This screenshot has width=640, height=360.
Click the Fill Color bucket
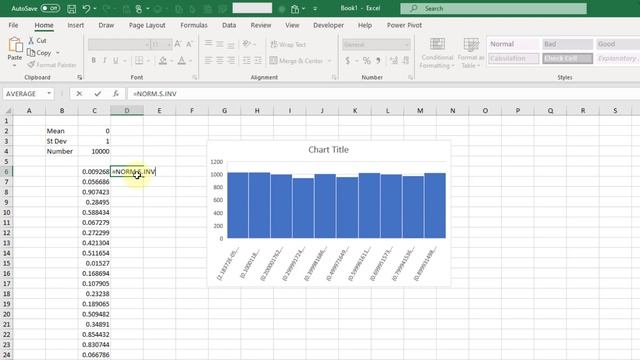163,60
